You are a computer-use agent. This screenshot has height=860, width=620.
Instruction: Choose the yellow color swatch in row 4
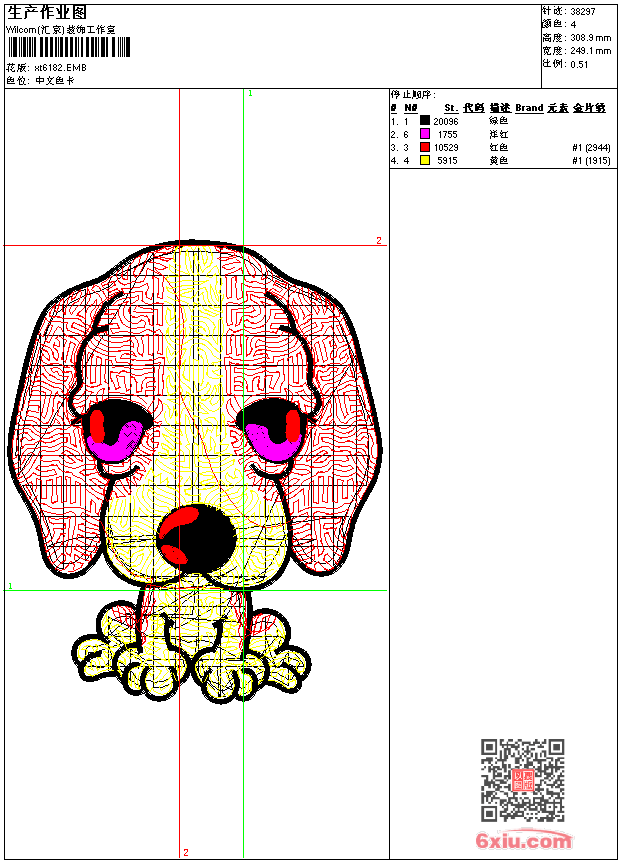[x=425, y=160]
